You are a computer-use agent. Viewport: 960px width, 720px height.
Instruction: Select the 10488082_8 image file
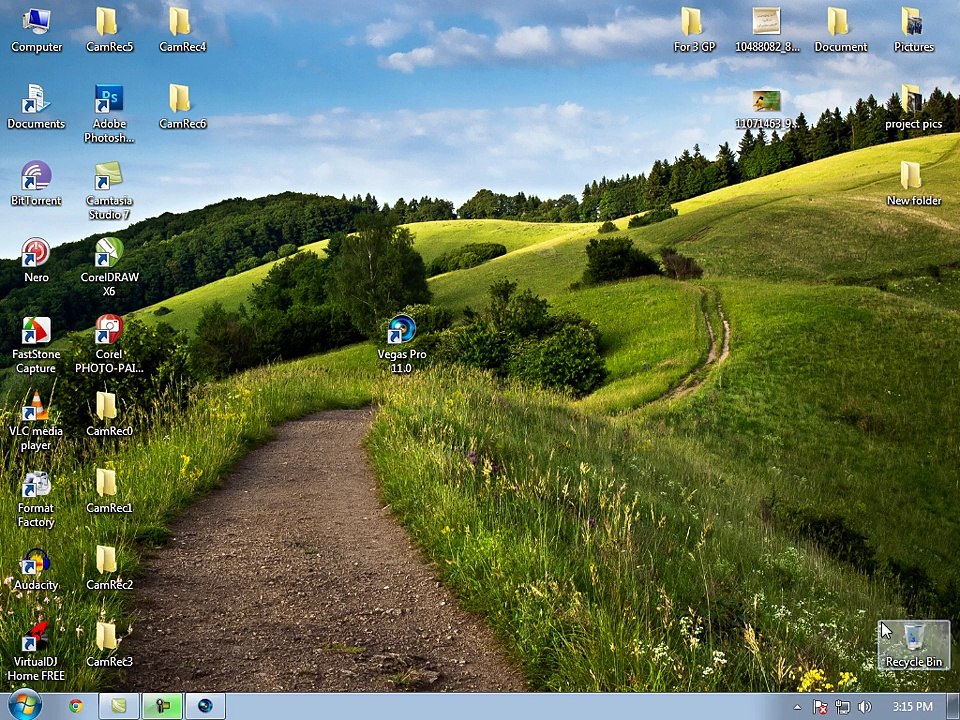coord(767,31)
